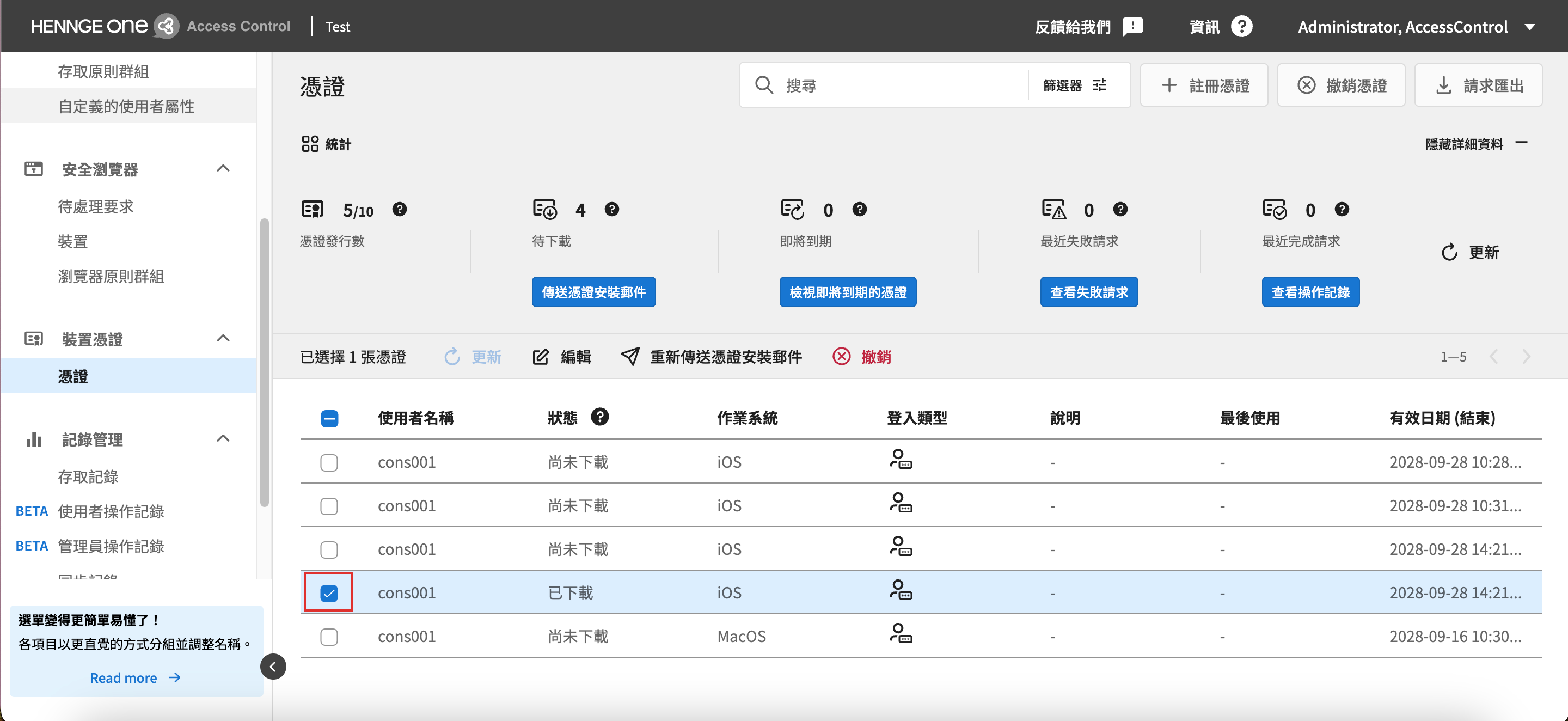Screen dimensions: 1568x721
Task: Open the 篩選器 filter sliders icon
Action: click(1100, 85)
